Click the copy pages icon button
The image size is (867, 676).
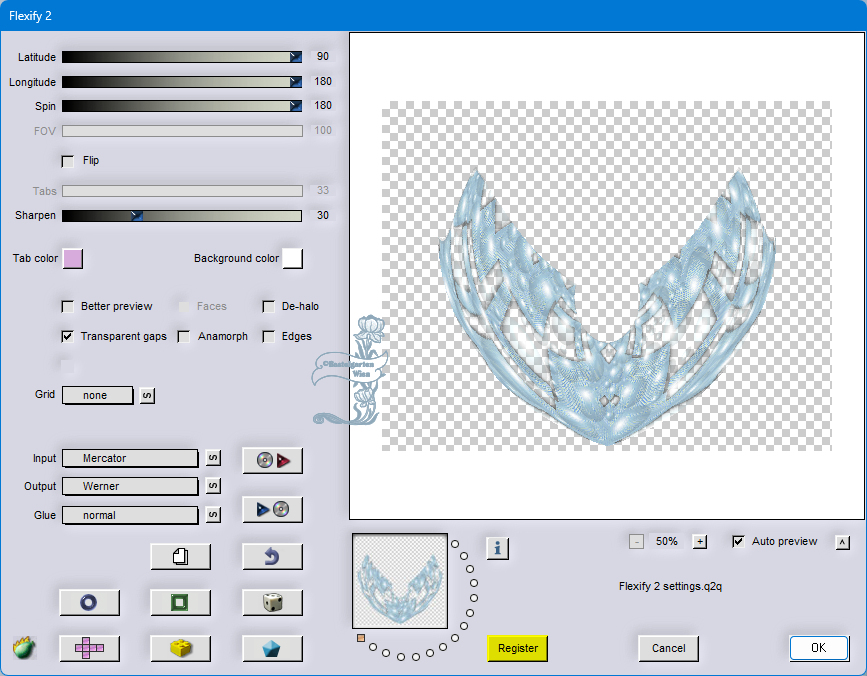[181, 556]
